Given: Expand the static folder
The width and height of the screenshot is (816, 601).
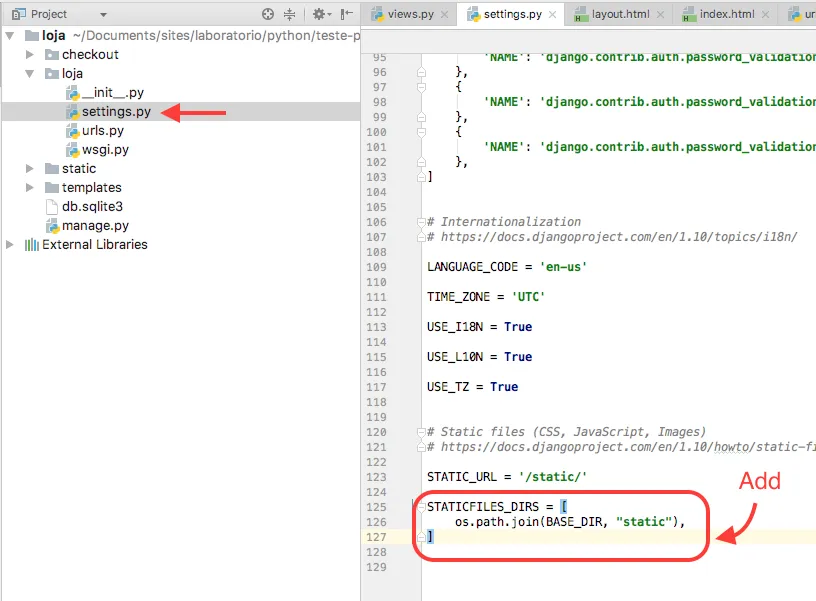Looking at the screenshot, I should point(30,169).
